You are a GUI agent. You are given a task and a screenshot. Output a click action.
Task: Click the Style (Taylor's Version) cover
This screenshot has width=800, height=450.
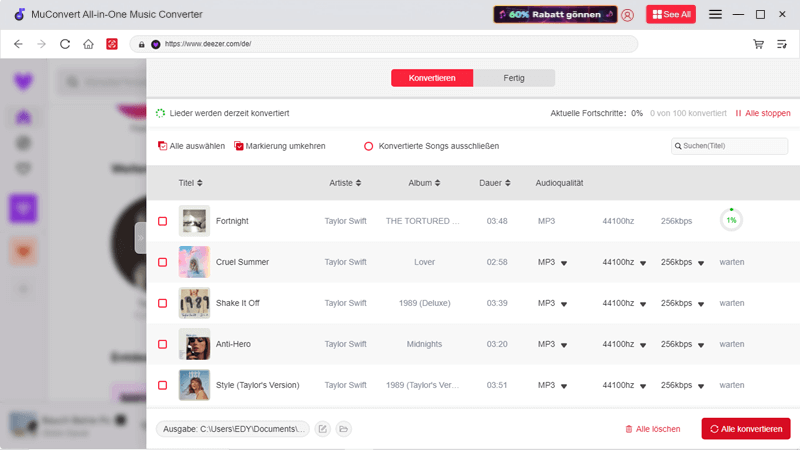click(194, 385)
